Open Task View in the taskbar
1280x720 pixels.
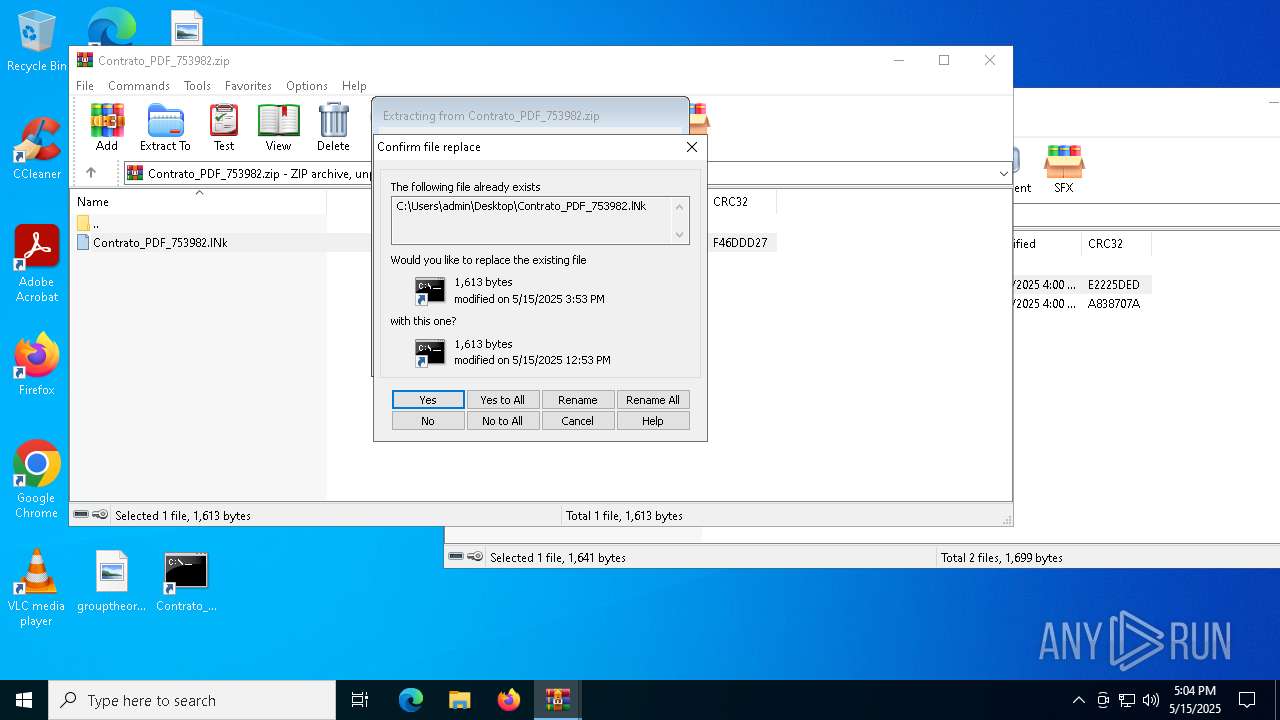click(360, 700)
